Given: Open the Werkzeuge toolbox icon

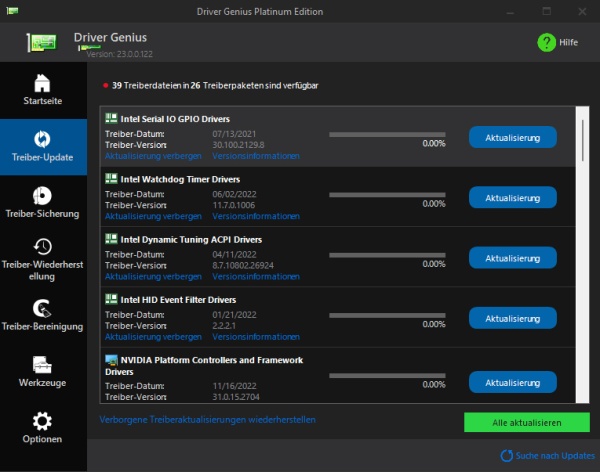Looking at the screenshot, I should (x=42, y=364).
